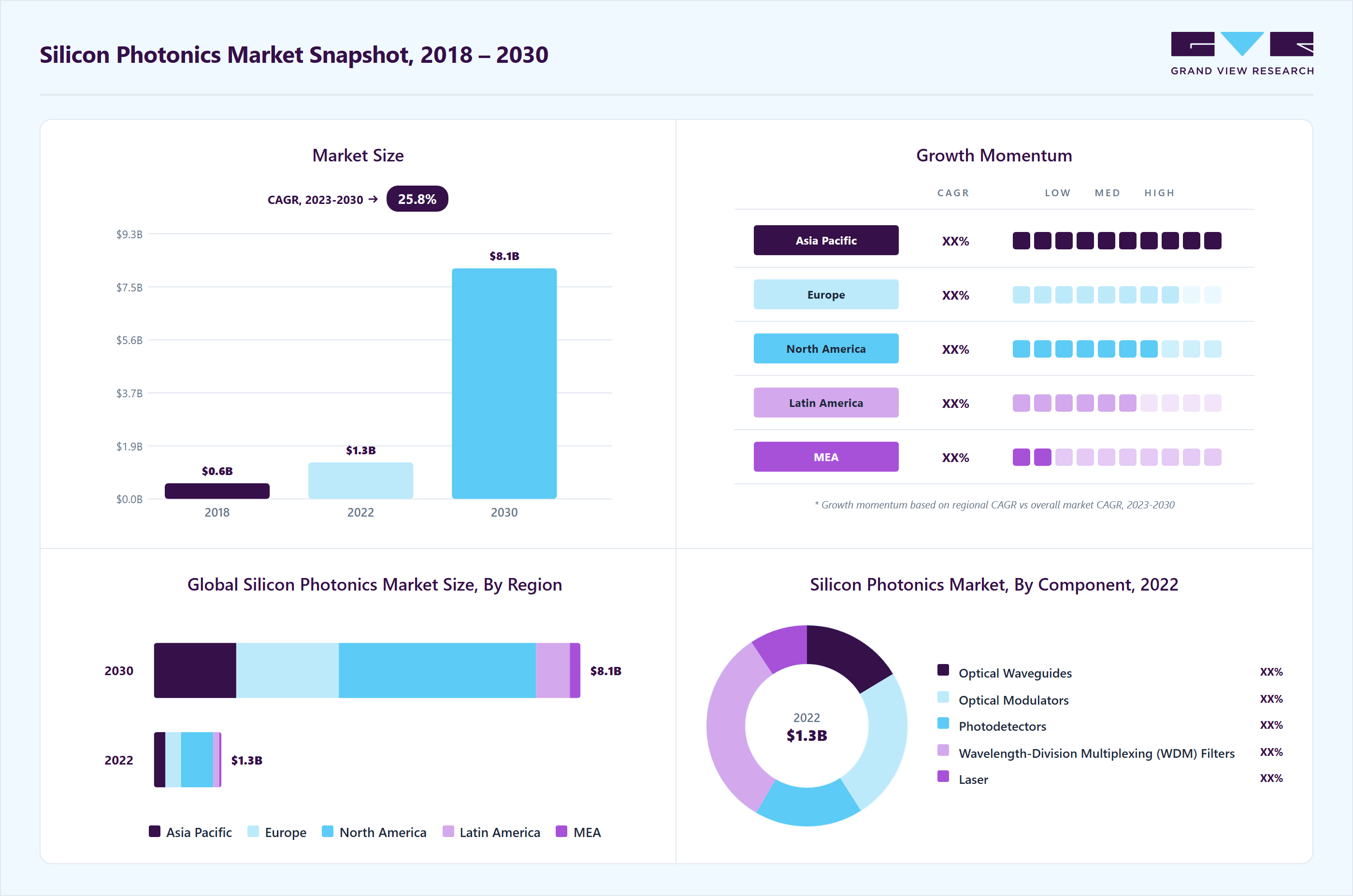
Task: Click the Grand View Research logo
Action: (x=1241, y=54)
